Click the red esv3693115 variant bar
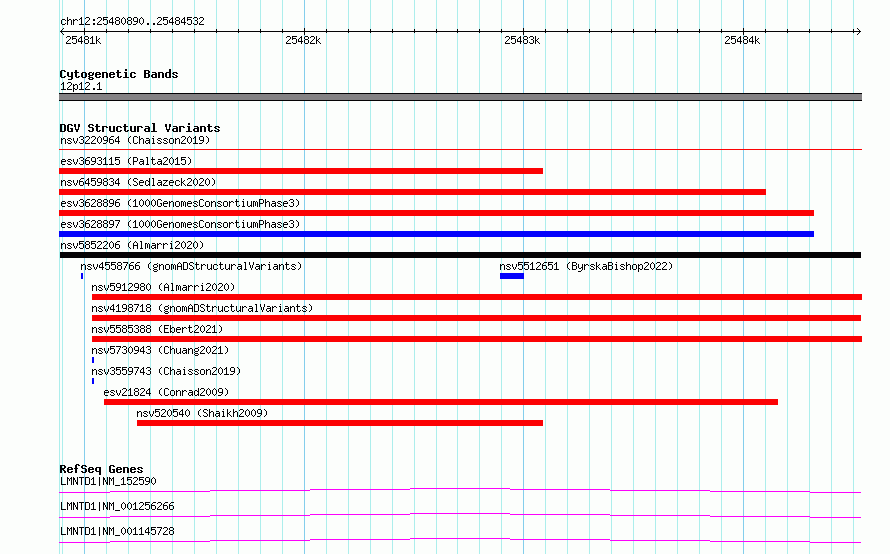The width and height of the screenshot is (890, 554). pos(301,171)
